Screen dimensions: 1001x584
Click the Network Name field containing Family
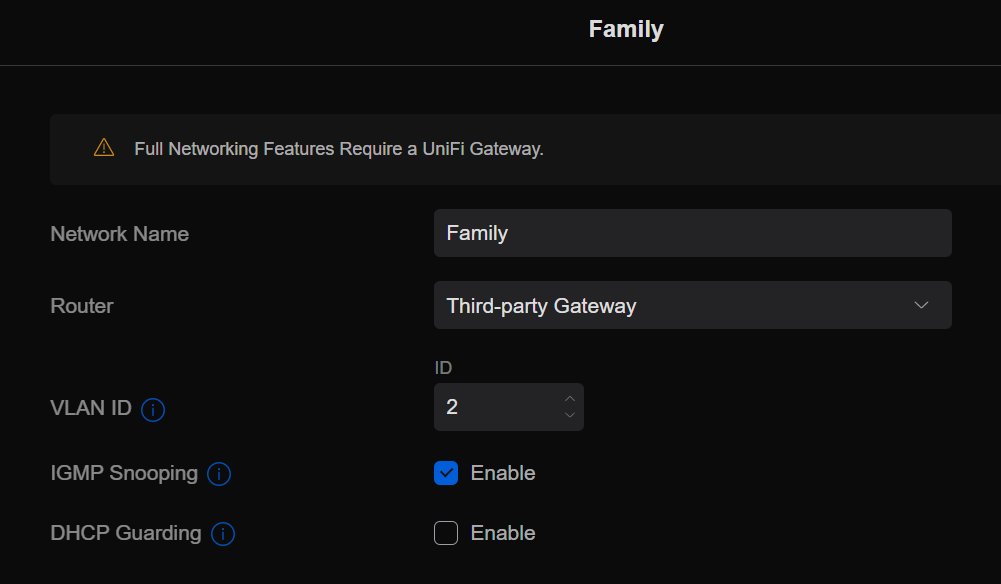[x=692, y=233]
